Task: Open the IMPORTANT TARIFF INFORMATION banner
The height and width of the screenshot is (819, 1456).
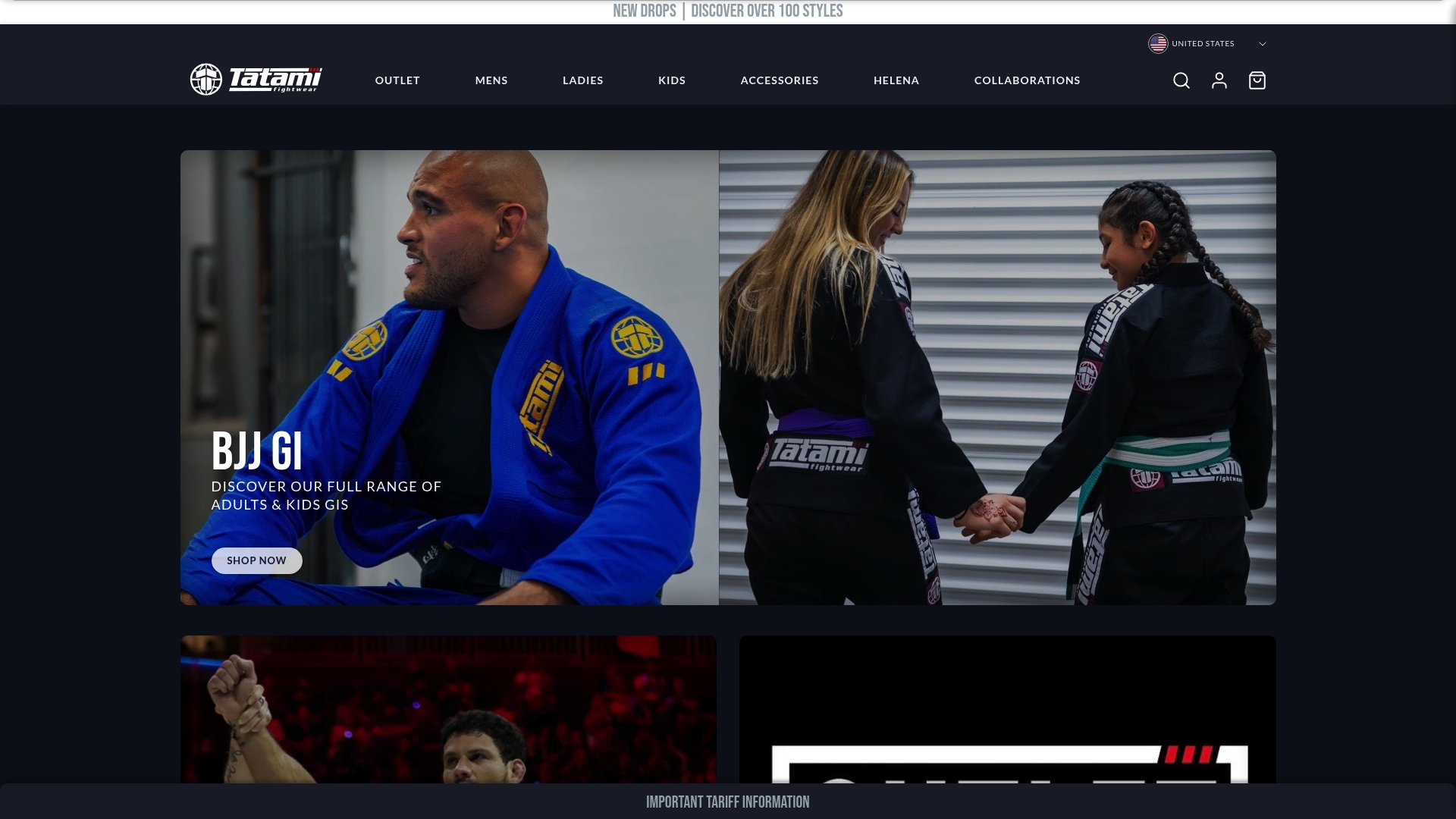Action: [x=726, y=802]
